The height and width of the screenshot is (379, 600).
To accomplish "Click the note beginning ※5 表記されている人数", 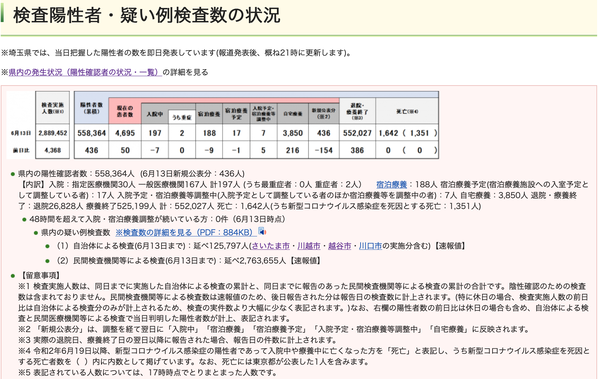I will pos(147,372).
